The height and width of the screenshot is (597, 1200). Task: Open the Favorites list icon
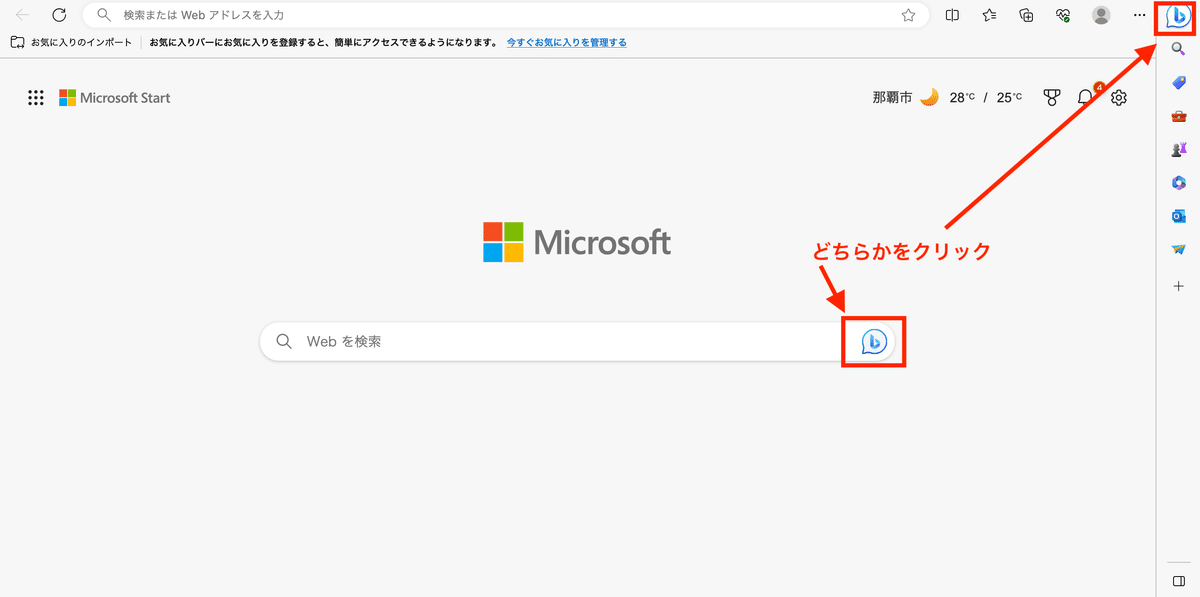coord(989,15)
